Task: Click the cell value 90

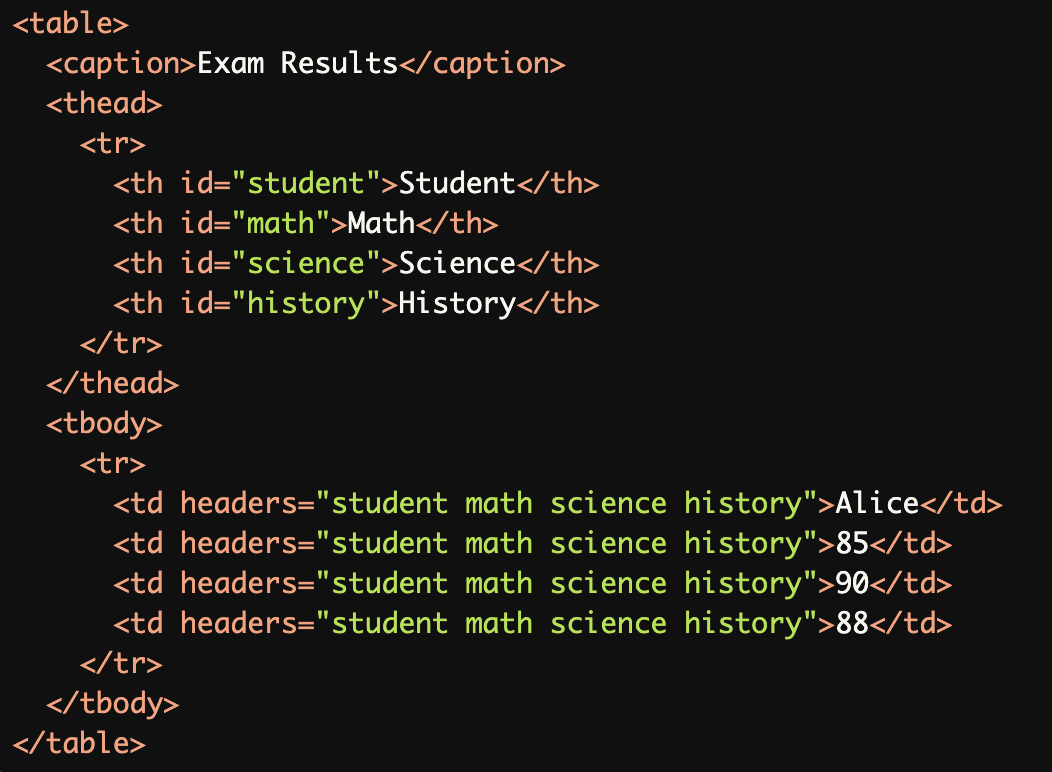Action: coord(852,584)
